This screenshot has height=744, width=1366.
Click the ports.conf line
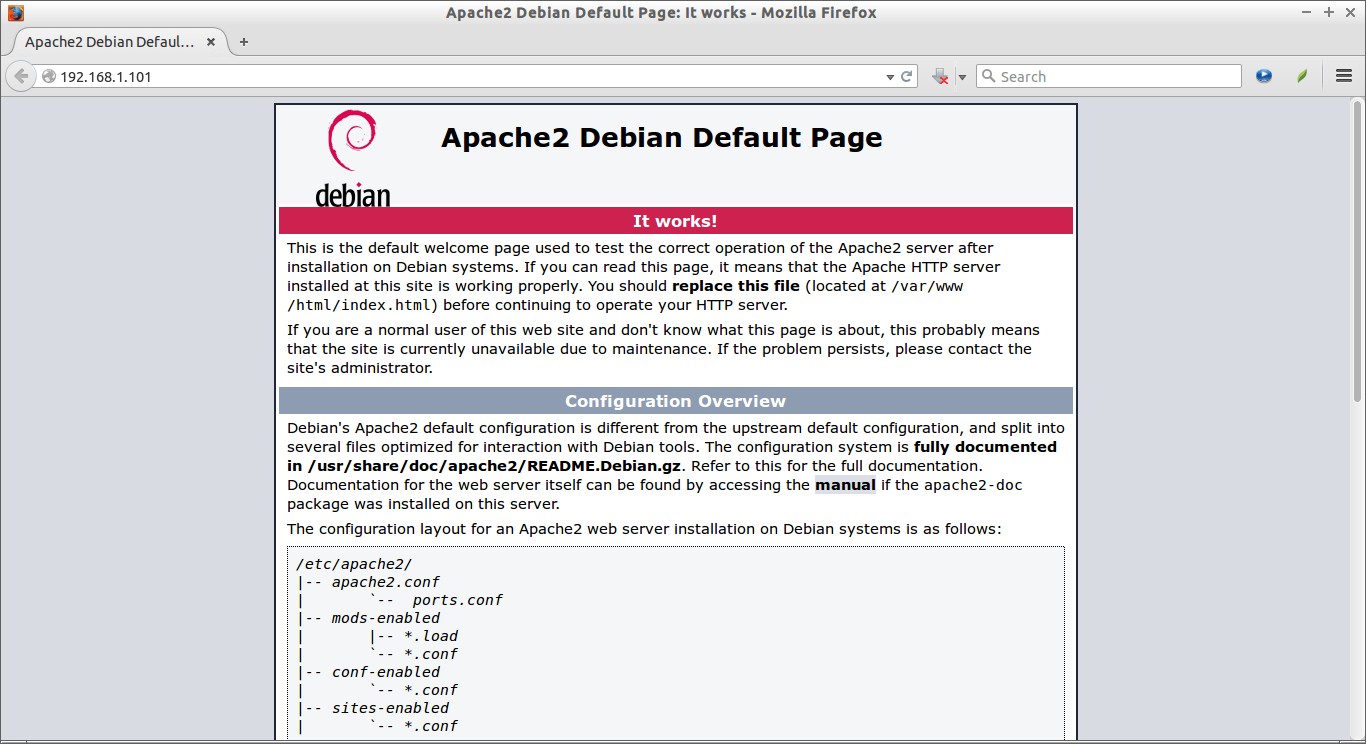[457, 600]
